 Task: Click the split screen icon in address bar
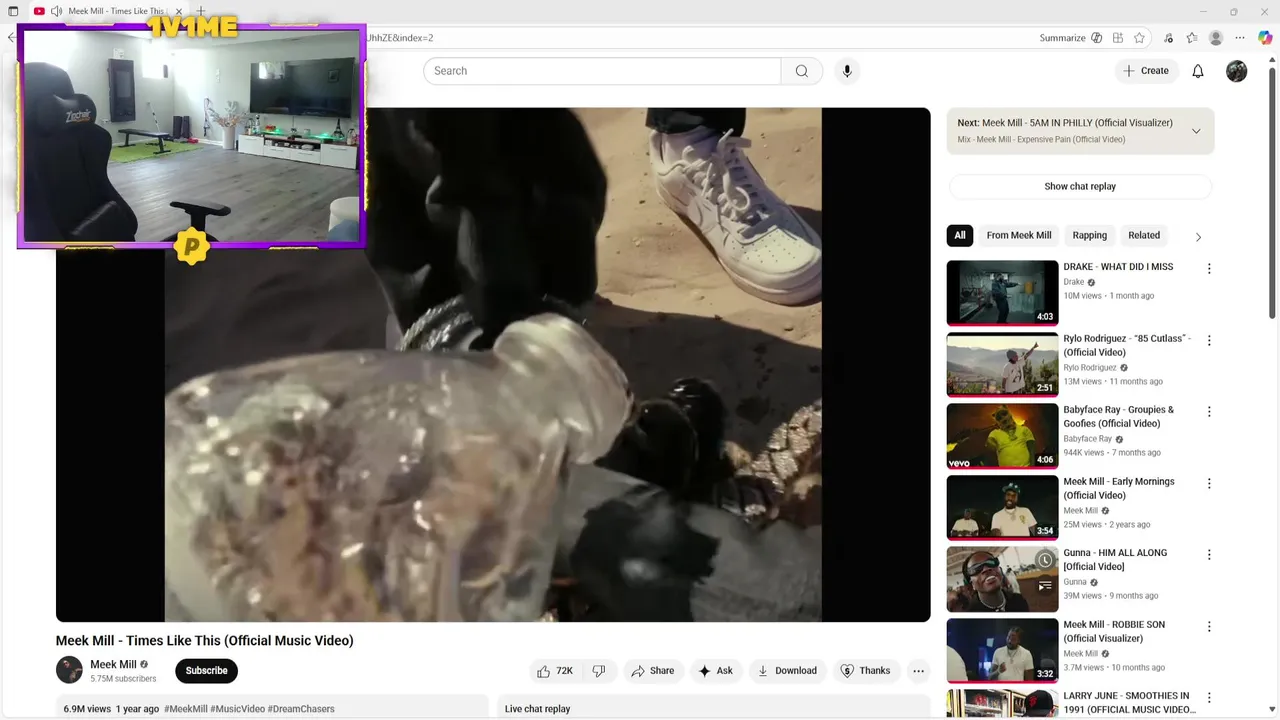pyautogui.click(x=1118, y=38)
